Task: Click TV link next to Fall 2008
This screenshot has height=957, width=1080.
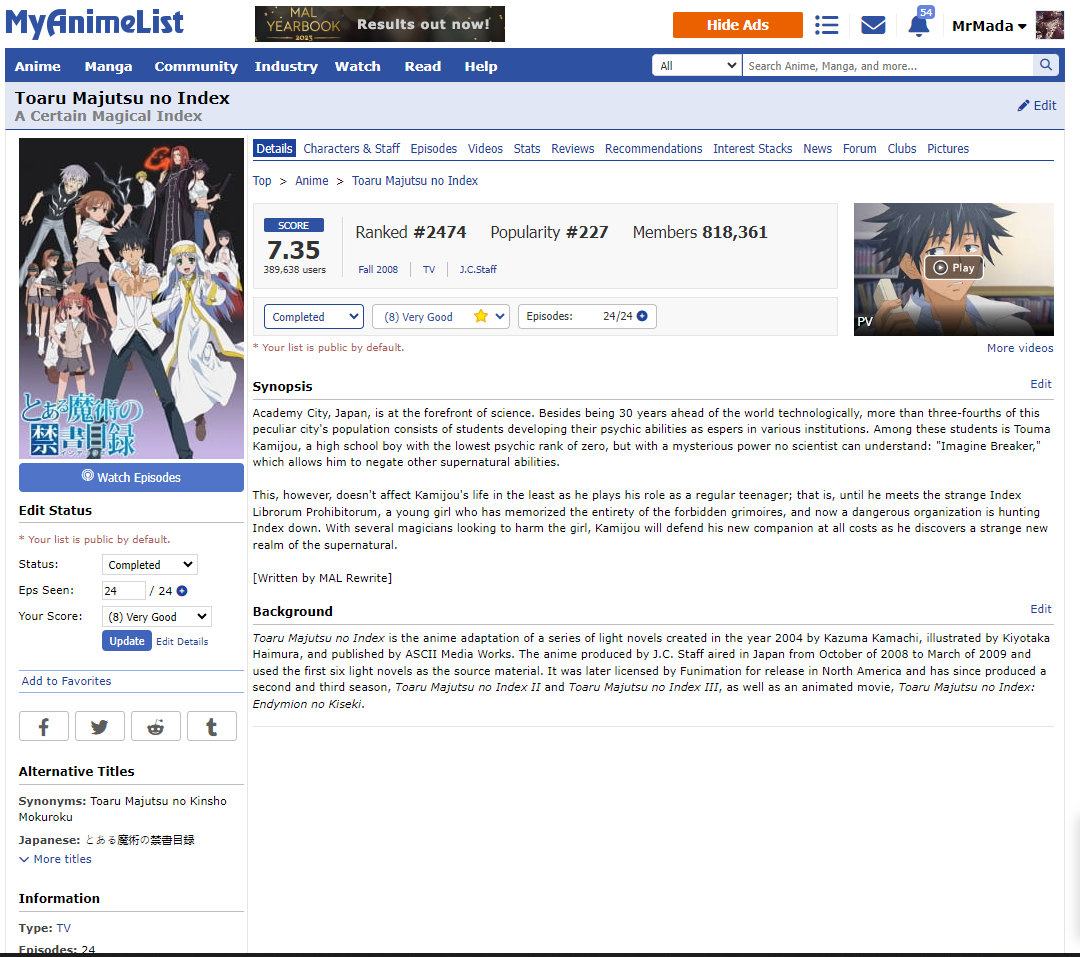Action: pyautogui.click(x=428, y=269)
